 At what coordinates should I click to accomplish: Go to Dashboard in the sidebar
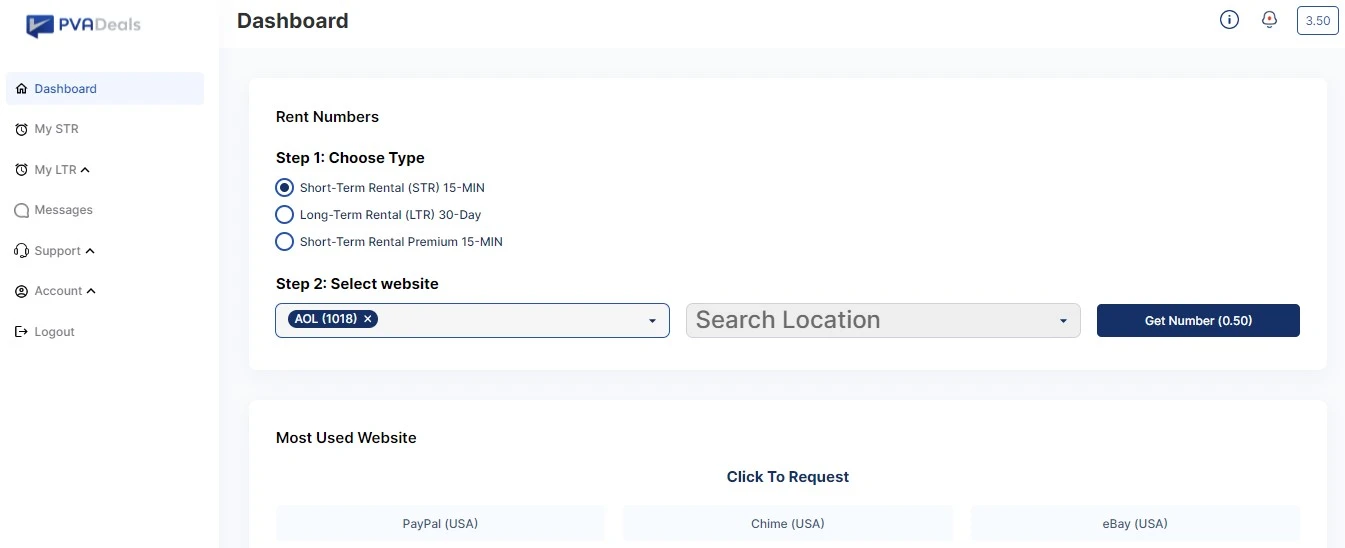[x=104, y=89]
